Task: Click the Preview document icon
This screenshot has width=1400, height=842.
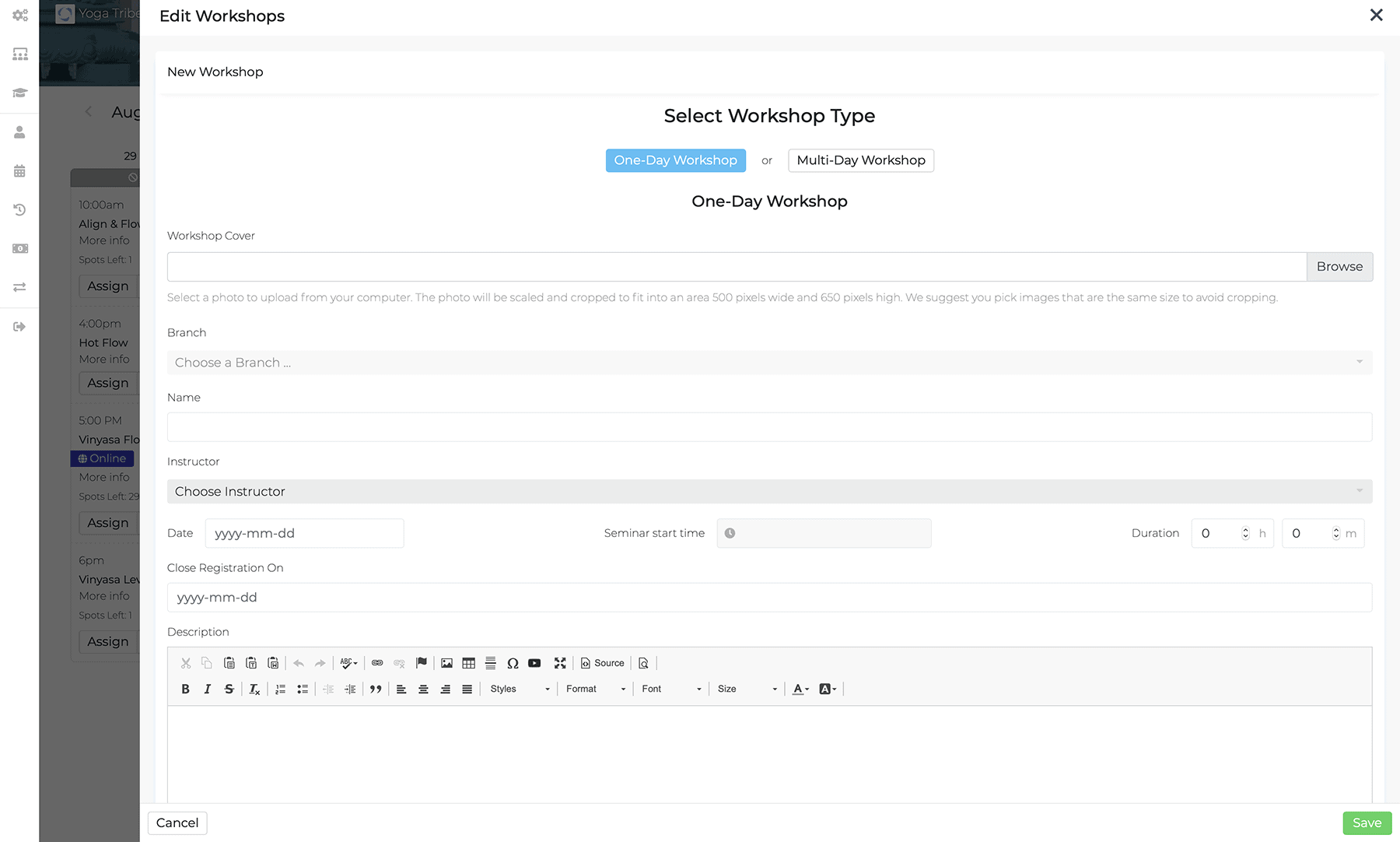Action: [643, 663]
